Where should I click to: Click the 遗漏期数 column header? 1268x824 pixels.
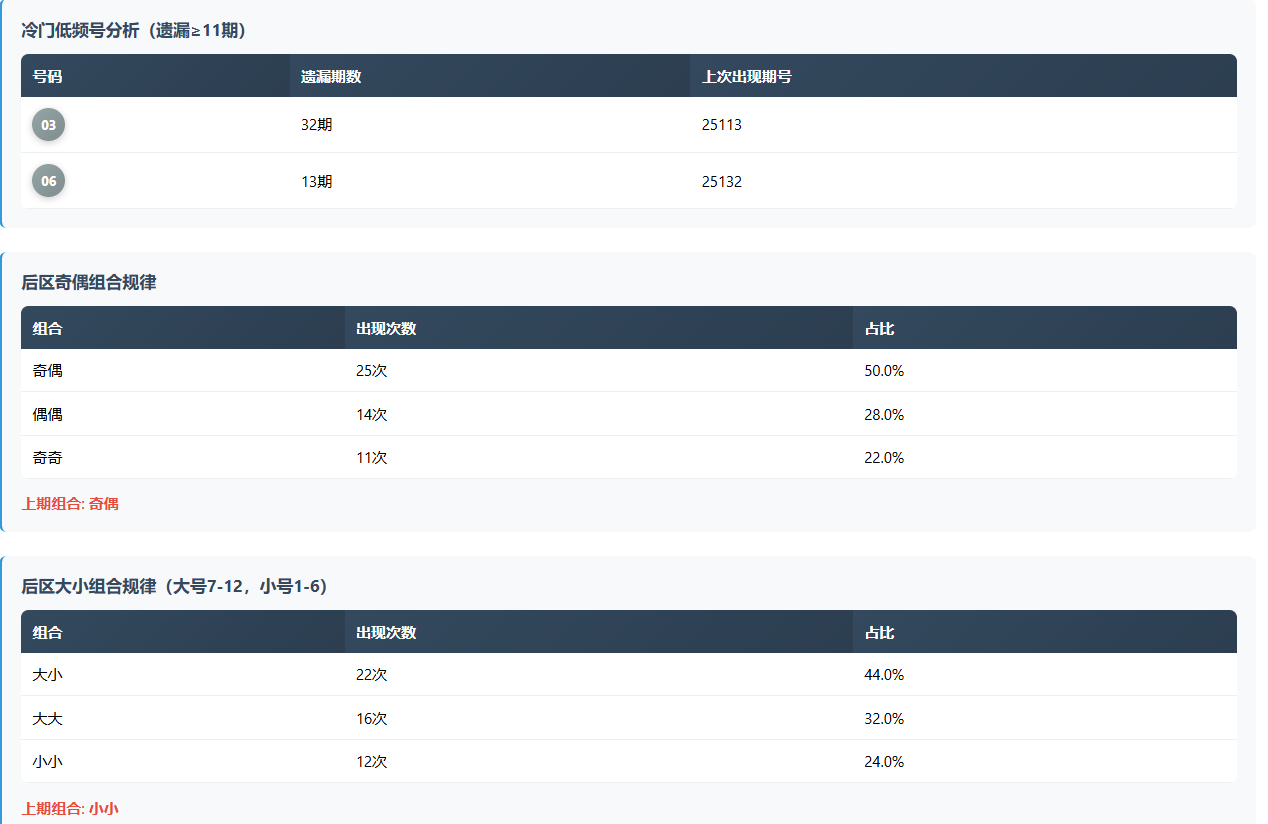[x=331, y=76]
